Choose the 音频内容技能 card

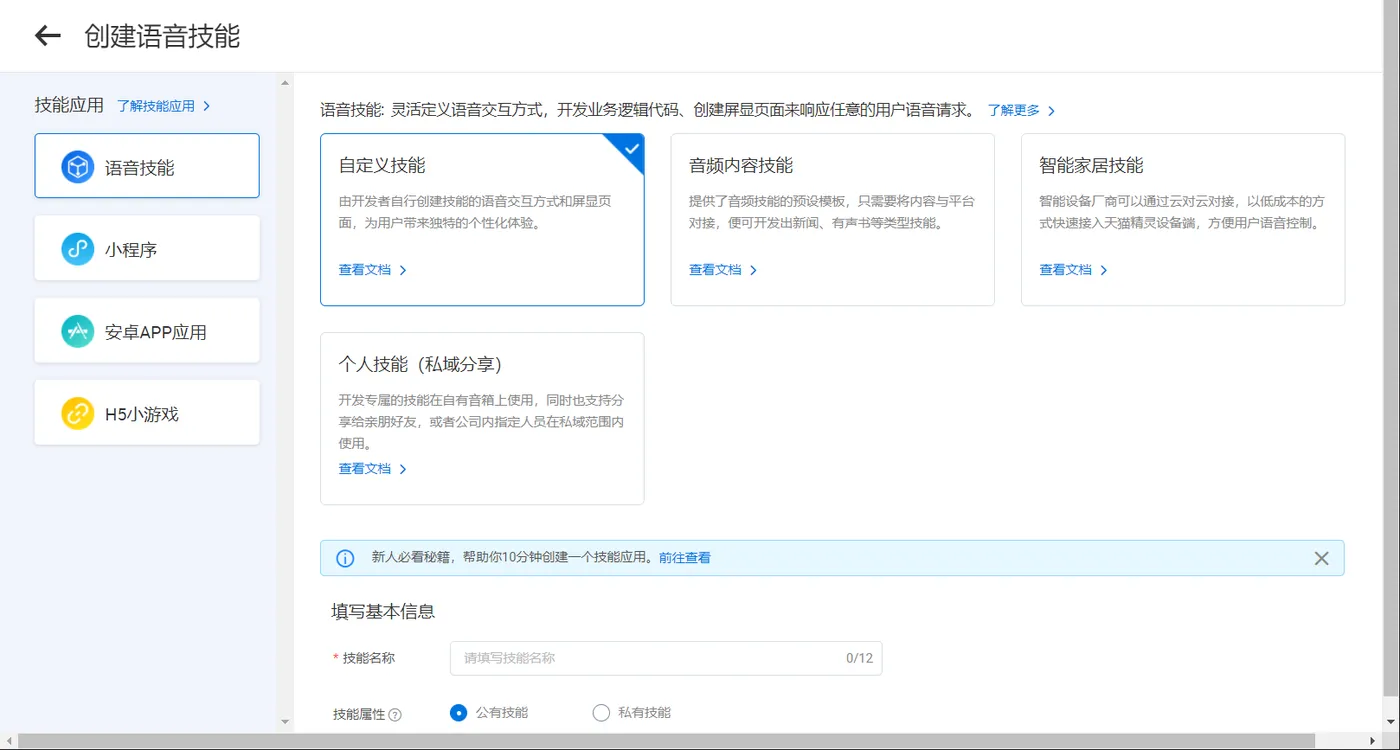pos(832,219)
